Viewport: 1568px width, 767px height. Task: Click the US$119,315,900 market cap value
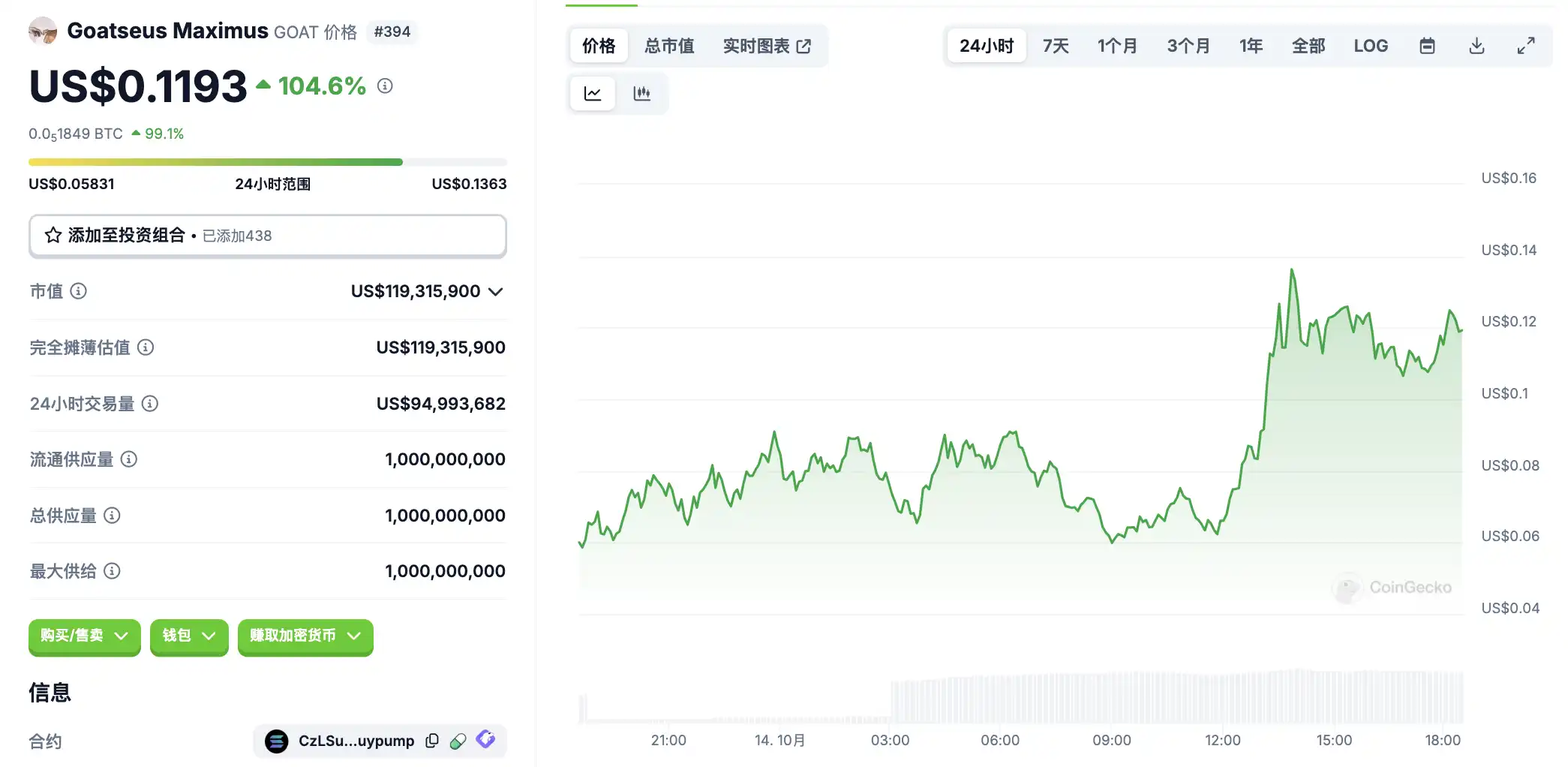(416, 291)
